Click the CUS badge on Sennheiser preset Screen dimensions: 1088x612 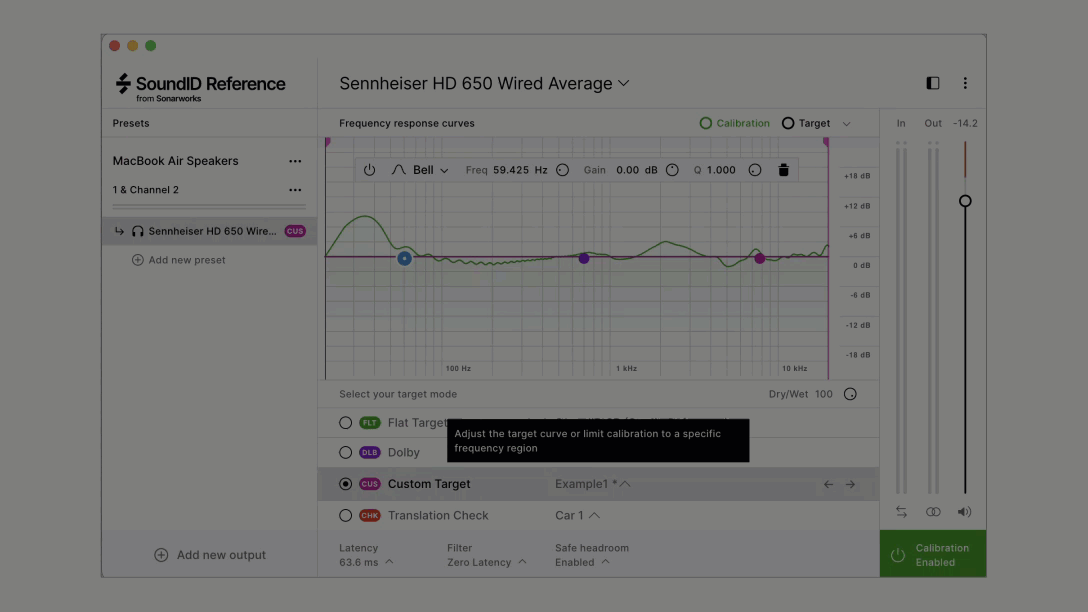(x=295, y=231)
